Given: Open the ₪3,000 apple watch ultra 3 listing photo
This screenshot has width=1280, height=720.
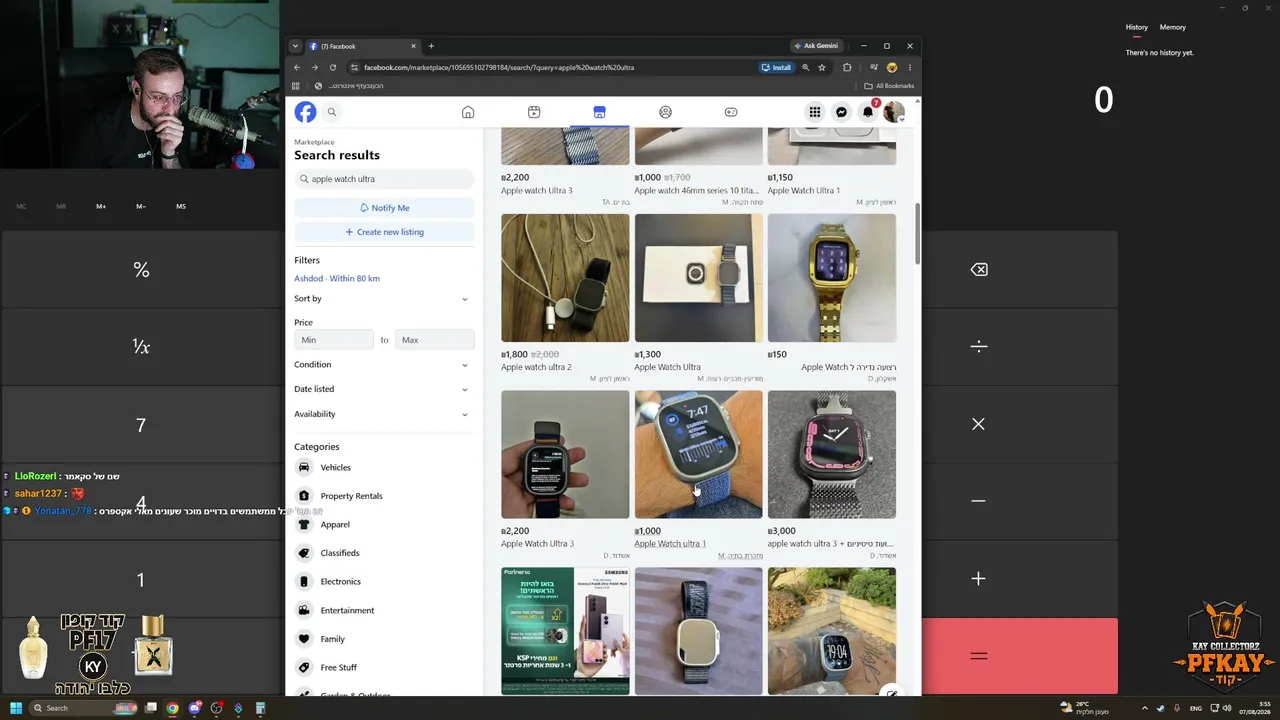Looking at the screenshot, I should pos(832,455).
